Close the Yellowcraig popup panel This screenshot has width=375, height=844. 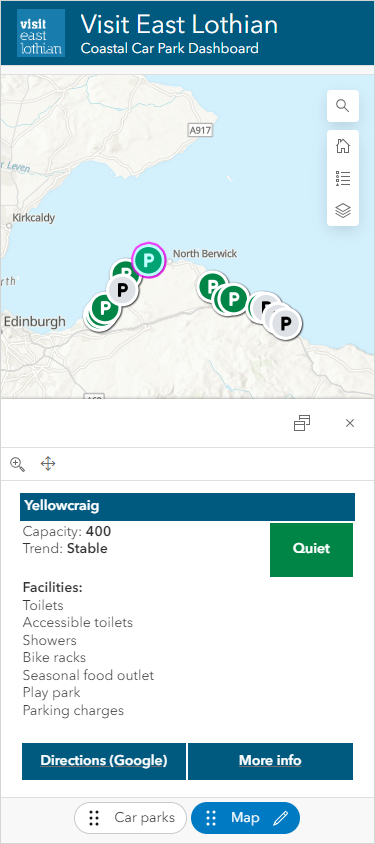pos(350,423)
